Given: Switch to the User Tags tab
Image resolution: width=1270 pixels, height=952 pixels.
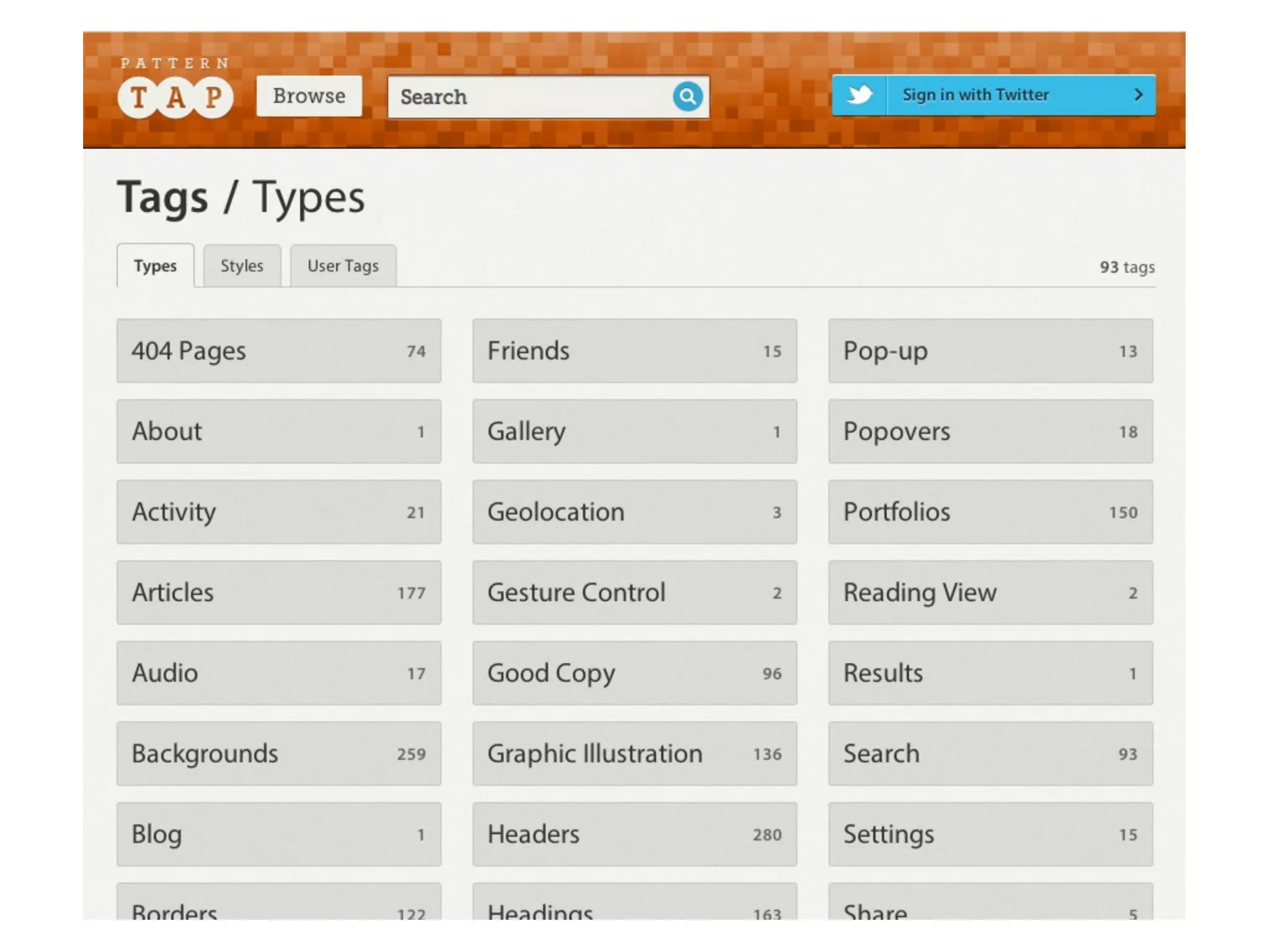Looking at the screenshot, I should [x=343, y=266].
